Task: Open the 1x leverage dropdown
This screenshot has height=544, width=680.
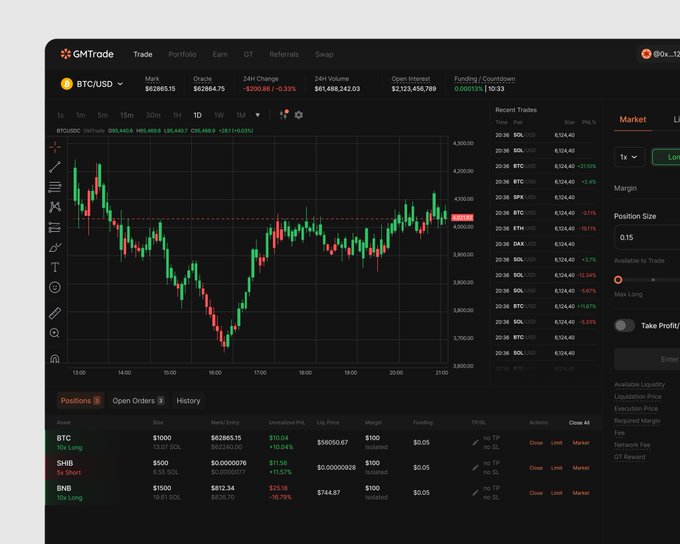Action: coord(629,157)
